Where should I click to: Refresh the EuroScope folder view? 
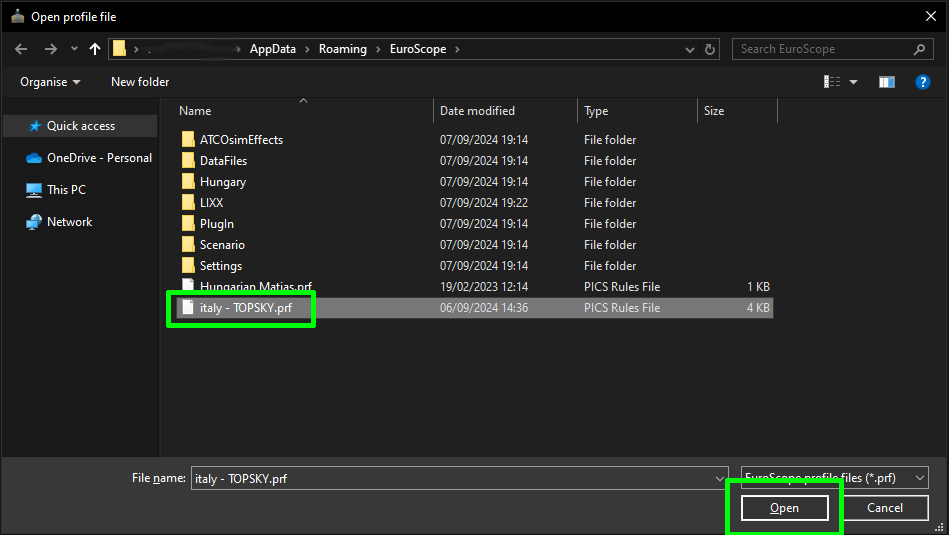click(x=711, y=49)
